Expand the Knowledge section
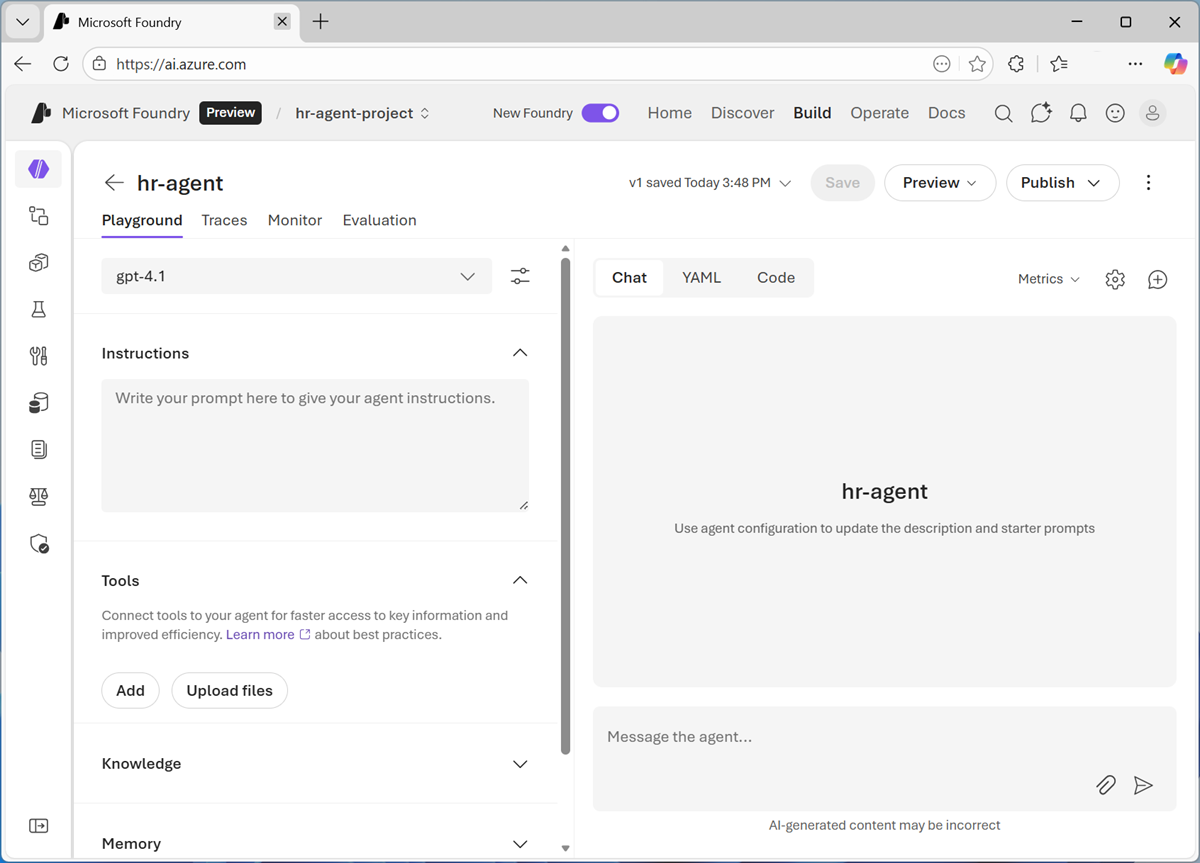 (520, 763)
